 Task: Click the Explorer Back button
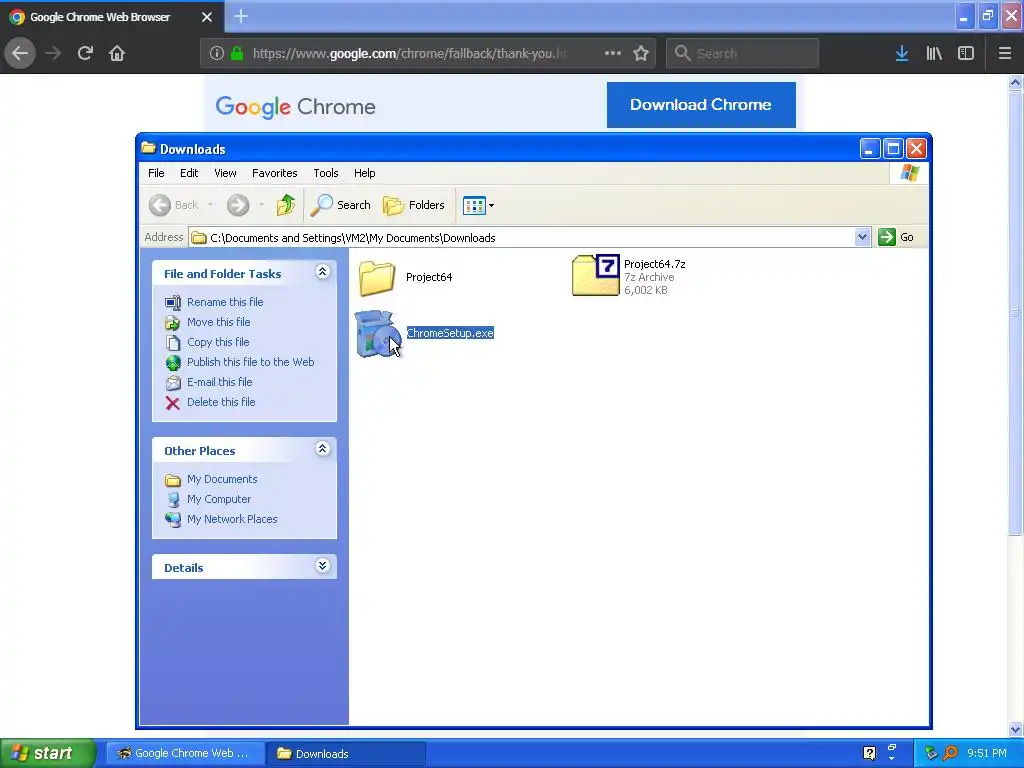click(x=173, y=205)
